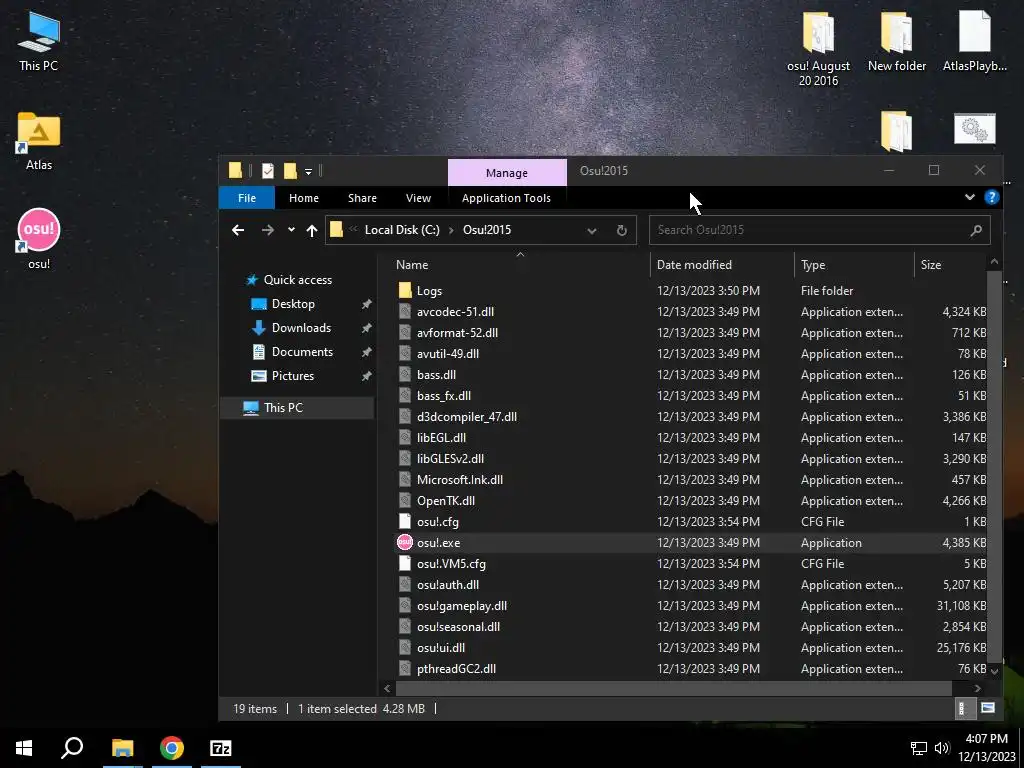This screenshot has height=768, width=1024.
Task: Select osu!gameplay.dll file
Action: (462, 605)
